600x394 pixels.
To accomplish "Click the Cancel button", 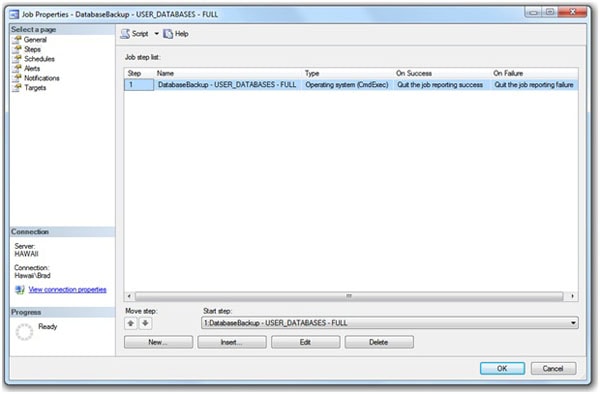I will [553, 369].
